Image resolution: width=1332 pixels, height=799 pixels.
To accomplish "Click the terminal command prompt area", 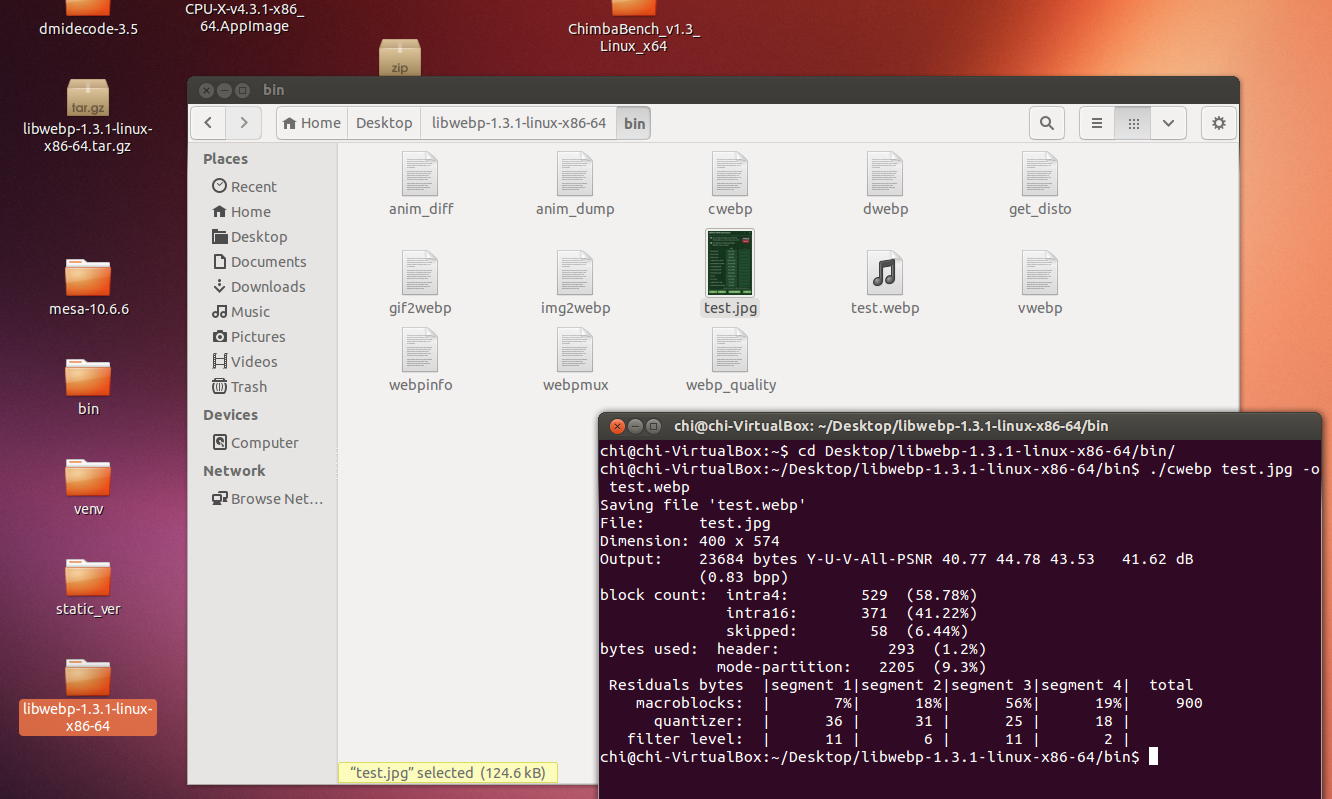I will (x=1153, y=757).
